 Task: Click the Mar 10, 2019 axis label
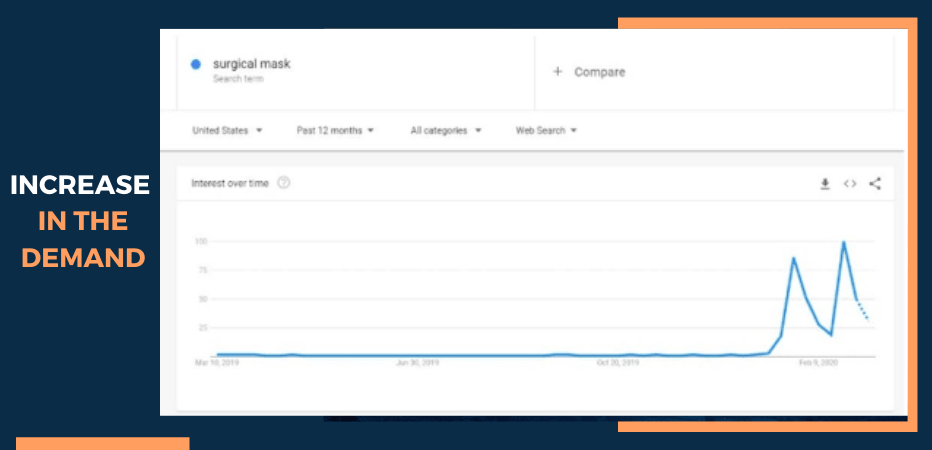[217, 363]
